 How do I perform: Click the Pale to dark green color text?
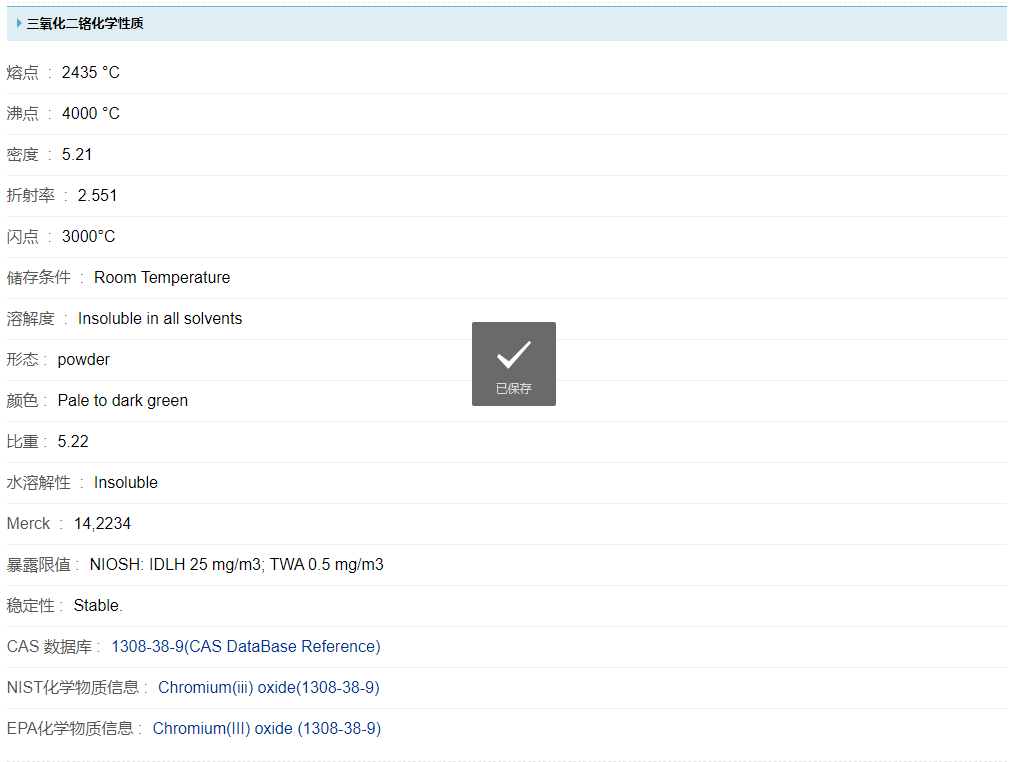pos(122,401)
